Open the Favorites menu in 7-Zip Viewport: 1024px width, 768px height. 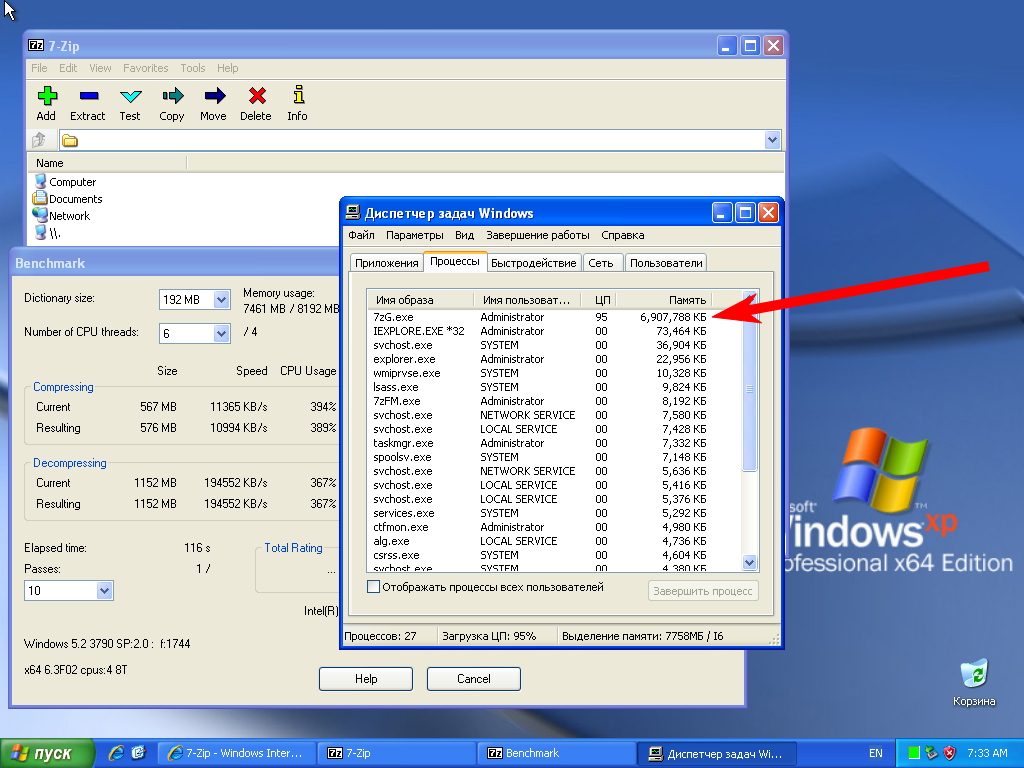(x=146, y=68)
